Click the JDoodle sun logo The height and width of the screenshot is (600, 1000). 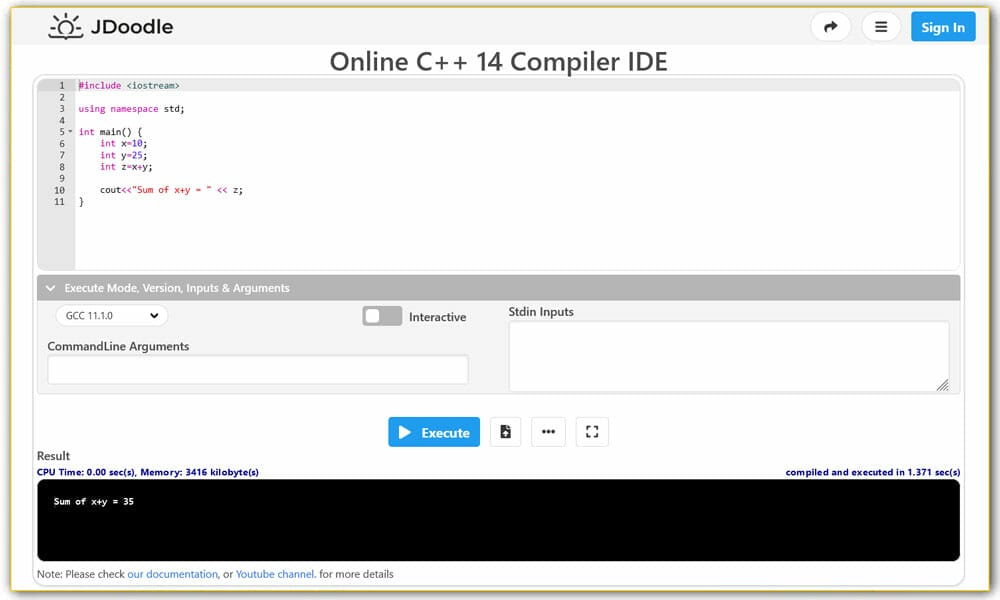(64, 26)
